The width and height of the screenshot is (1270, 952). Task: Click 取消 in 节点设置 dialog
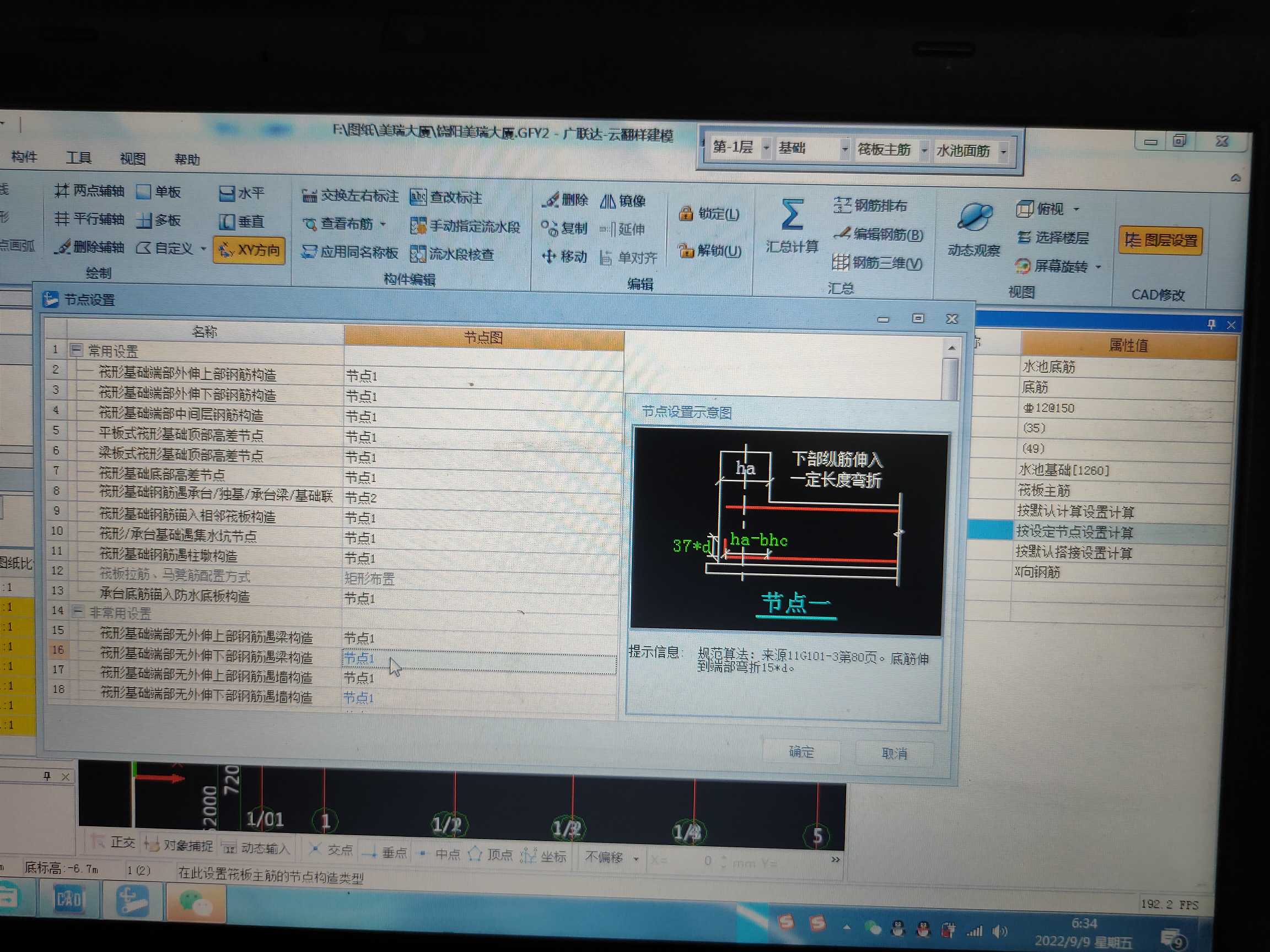tap(894, 753)
